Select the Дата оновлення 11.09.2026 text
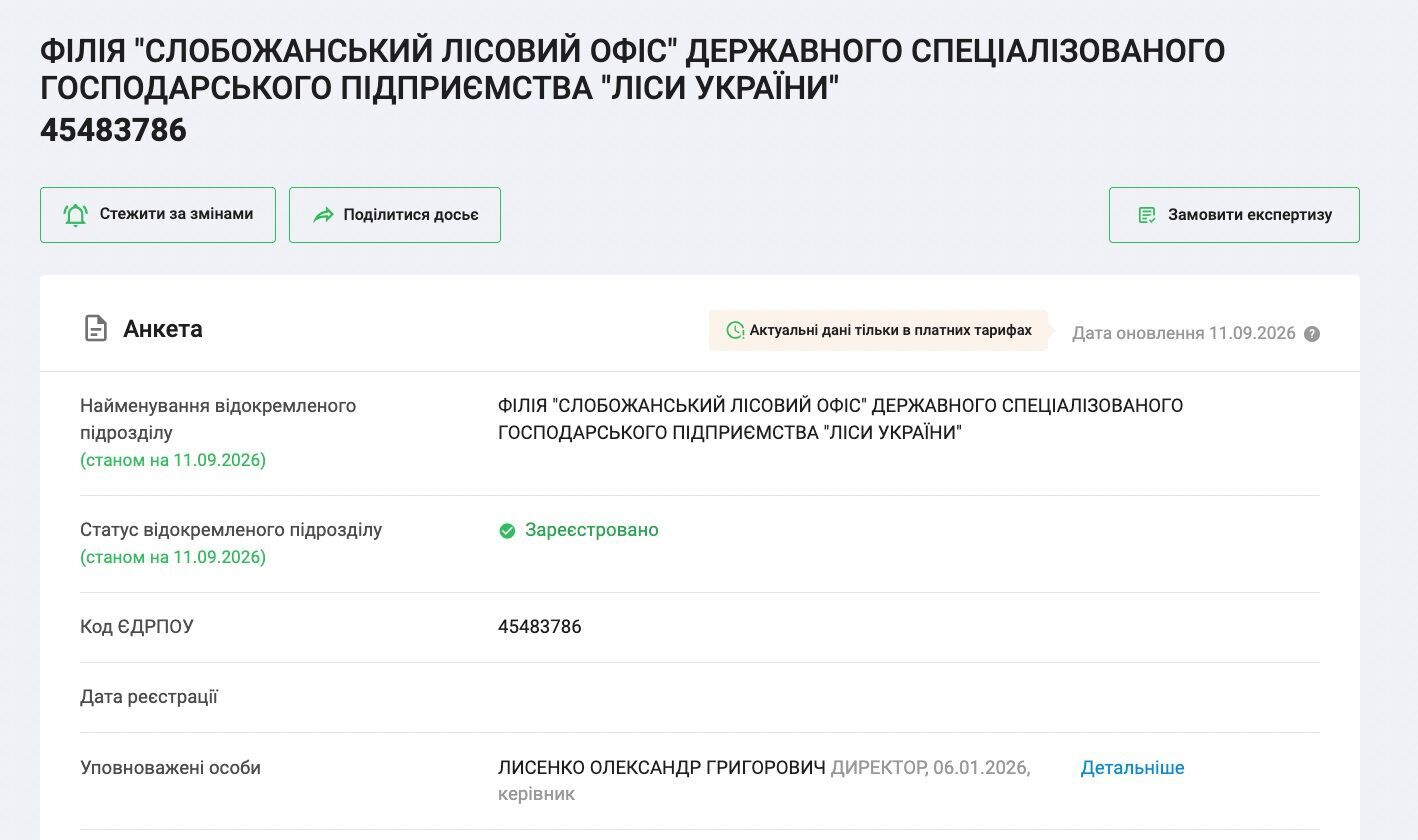The width and height of the screenshot is (1418, 840). pyautogui.click(x=1184, y=333)
